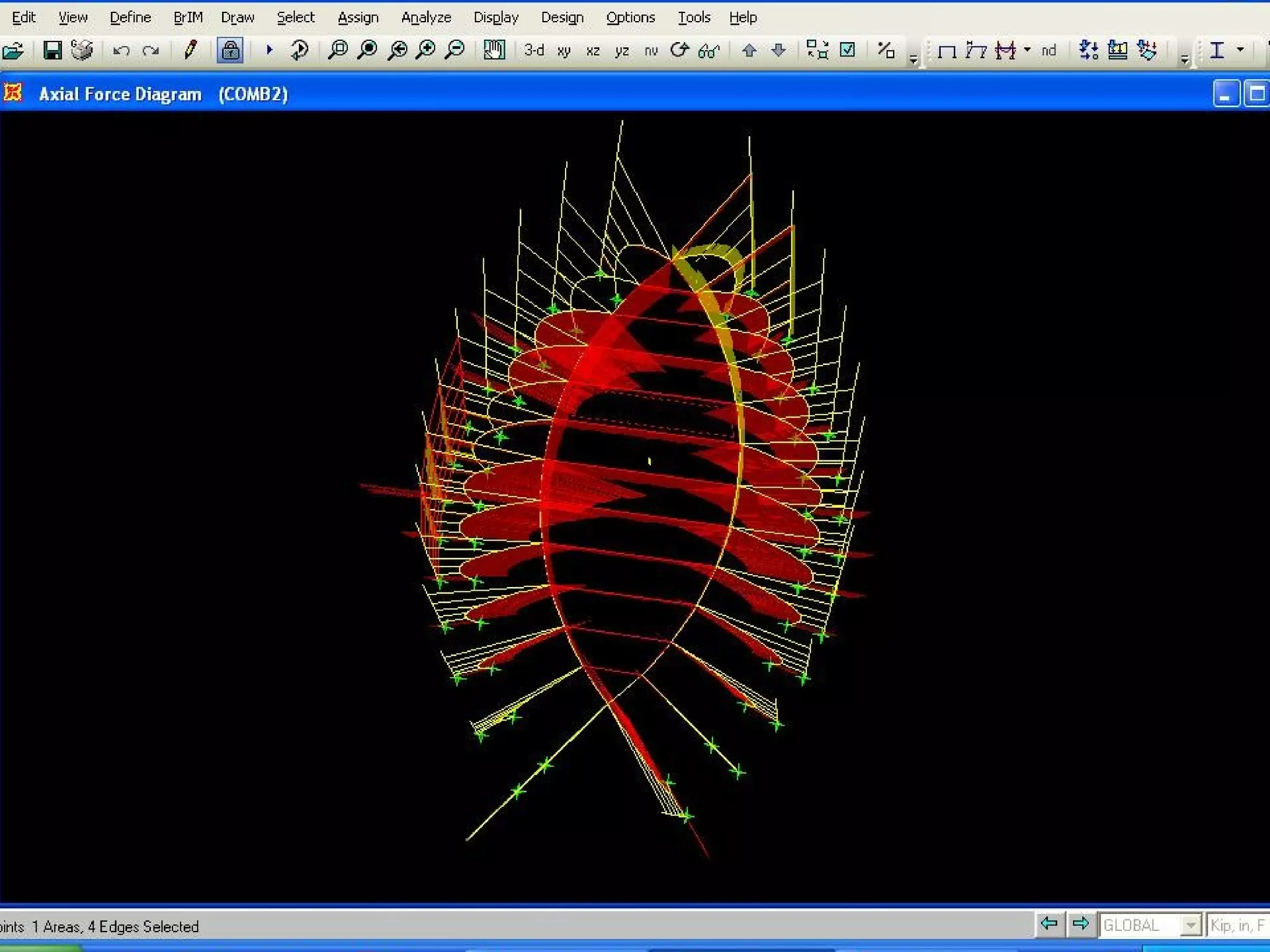Click Show Undeformed Shape icon
Image resolution: width=1270 pixels, height=952 pixels.
tap(946, 51)
